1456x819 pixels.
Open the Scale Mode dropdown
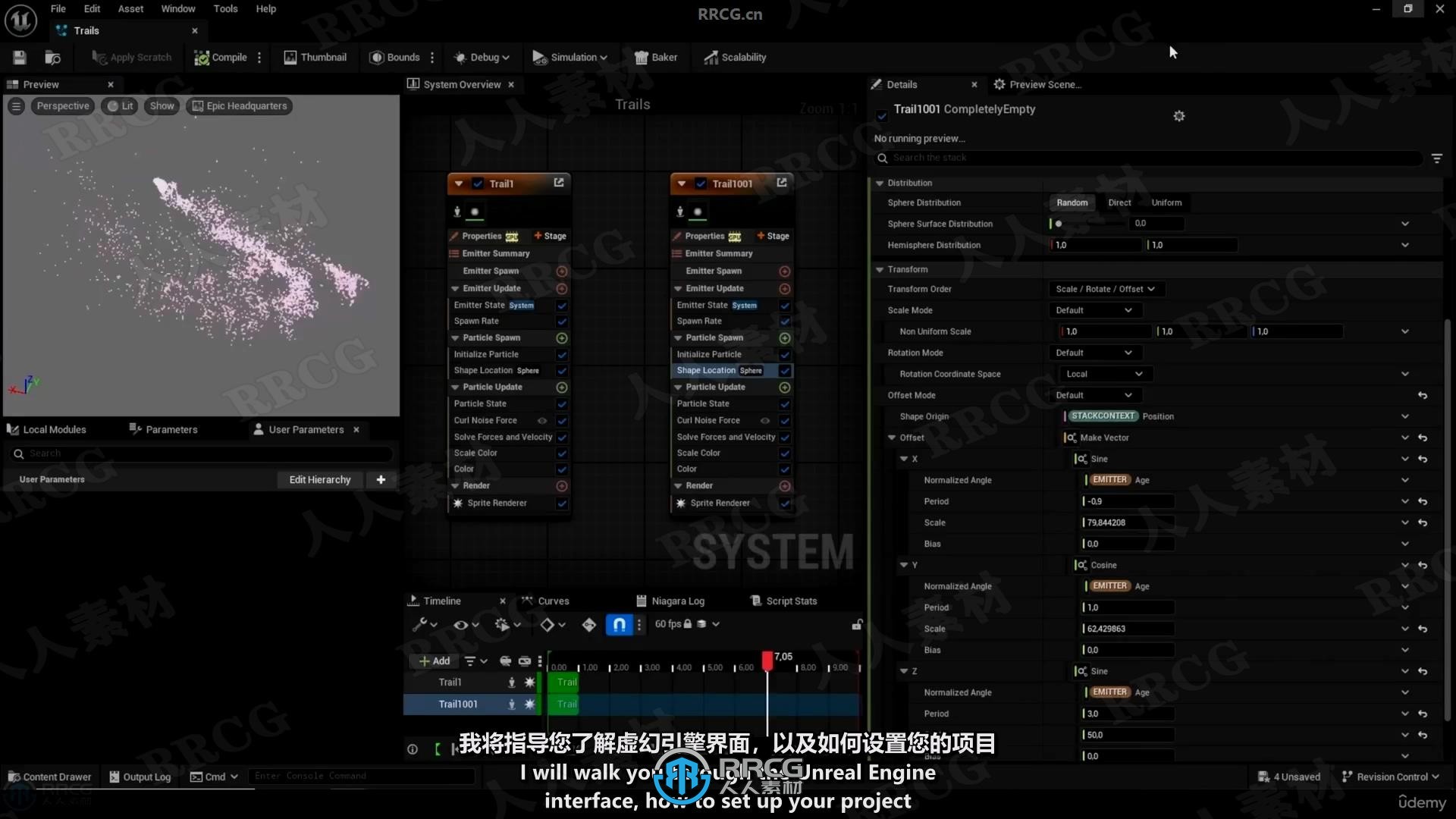[1094, 310]
